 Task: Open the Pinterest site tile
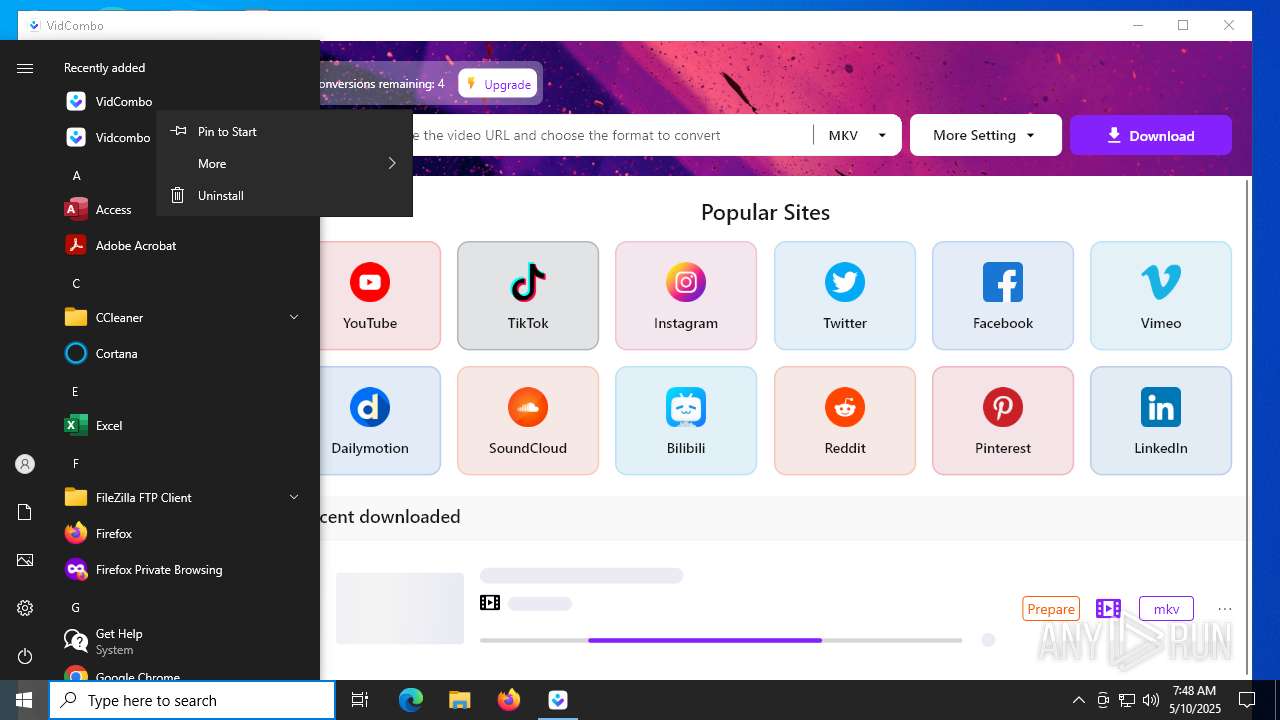(1003, 421)
